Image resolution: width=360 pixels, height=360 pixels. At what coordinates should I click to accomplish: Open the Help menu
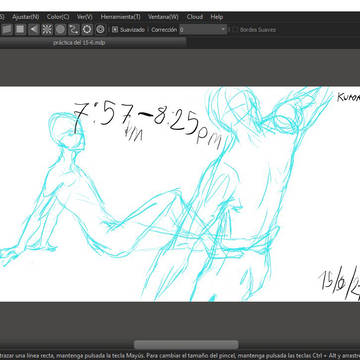[x=217, y=17]
